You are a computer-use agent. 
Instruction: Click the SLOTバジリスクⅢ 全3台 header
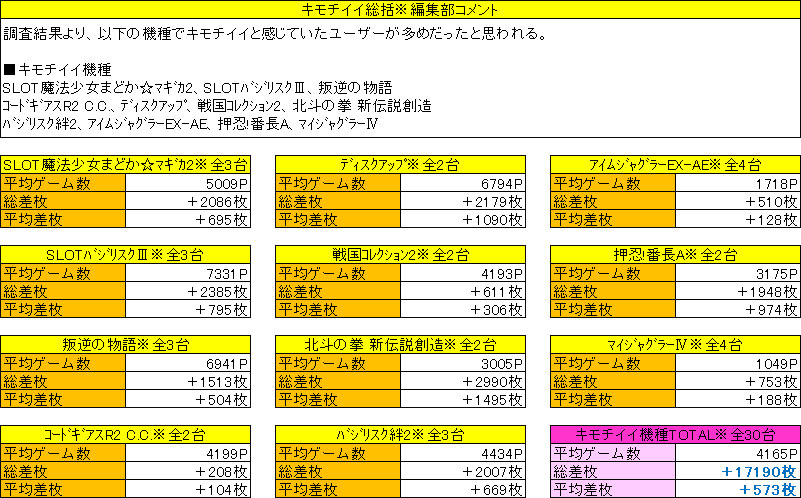coord(125,254)
